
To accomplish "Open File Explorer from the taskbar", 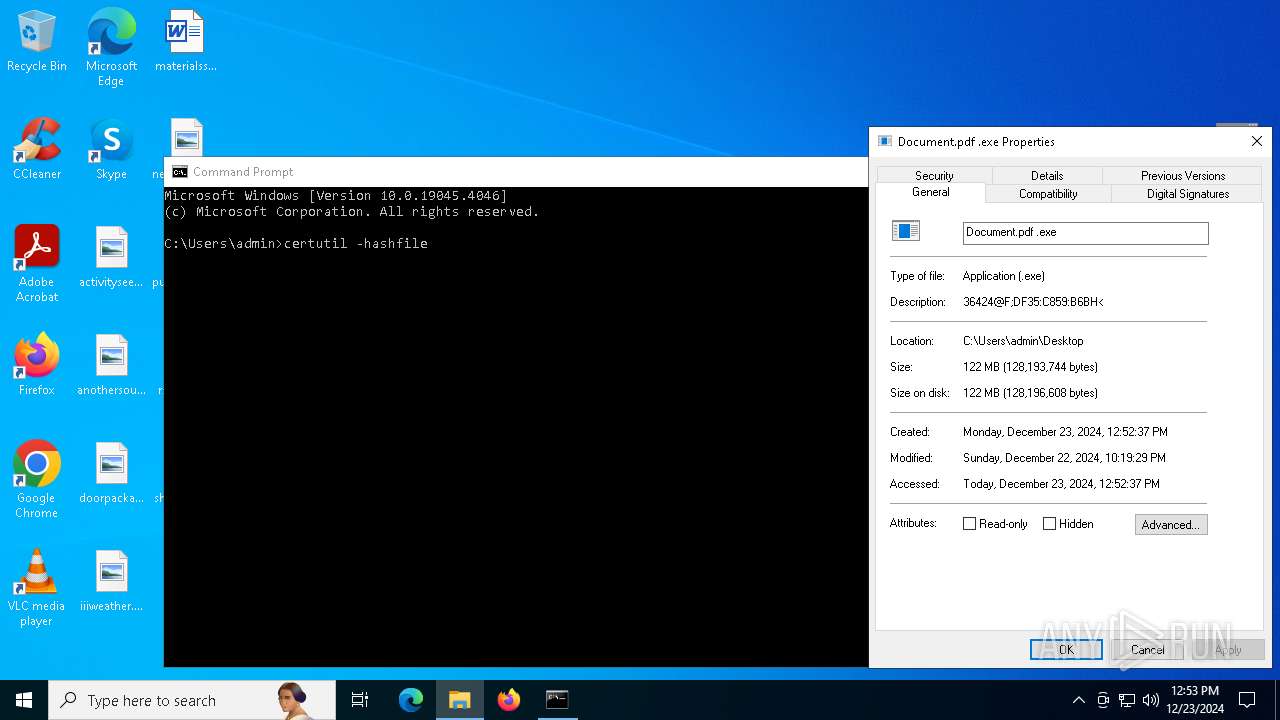I will pyautogui.click(x=460, y=700).
